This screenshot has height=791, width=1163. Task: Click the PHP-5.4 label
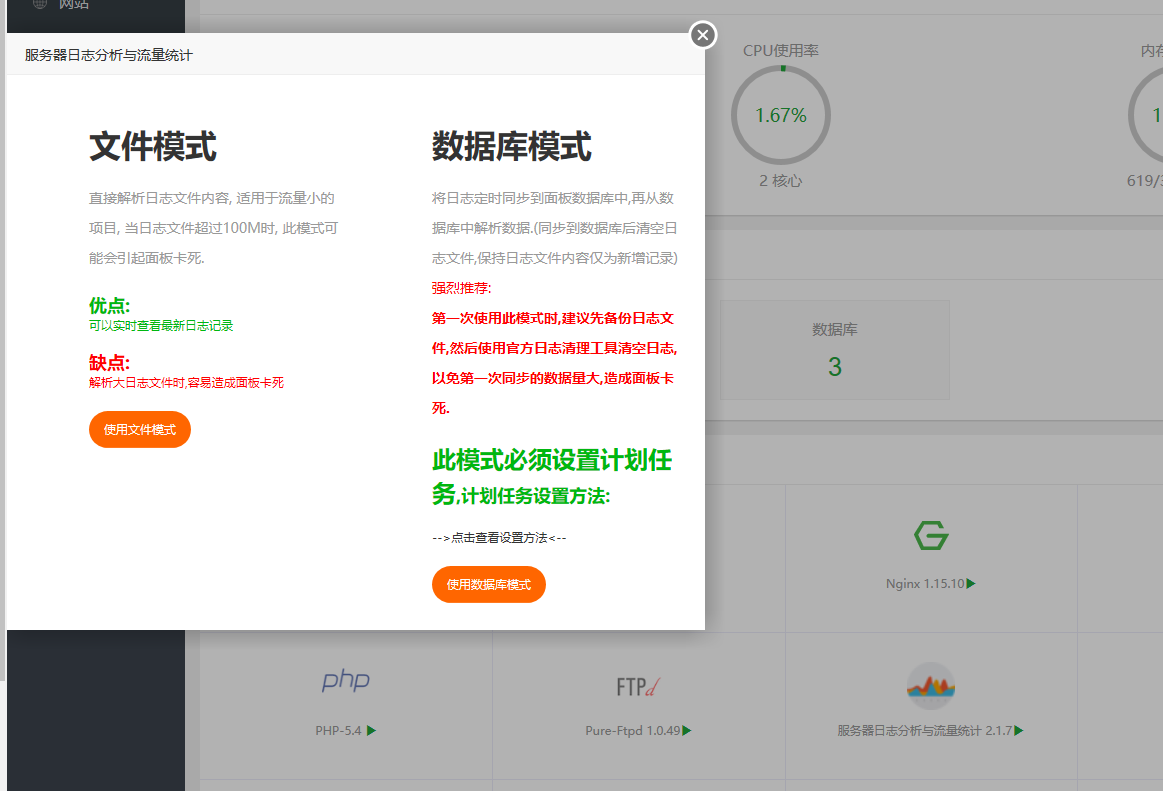338,731
